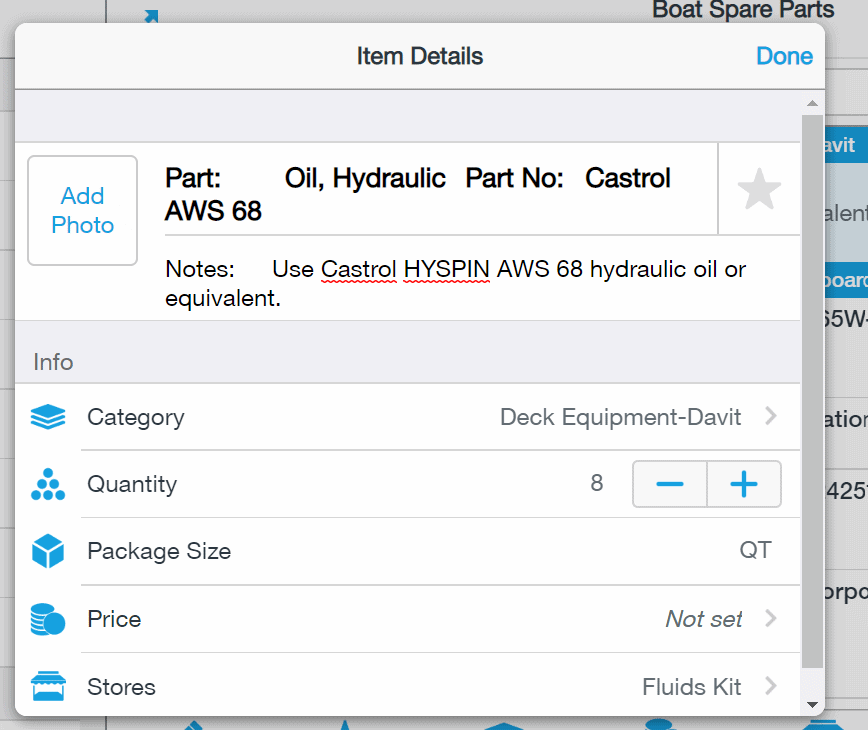Click the Stores row label
Screen dimensions: 868x730
(121, 687)
